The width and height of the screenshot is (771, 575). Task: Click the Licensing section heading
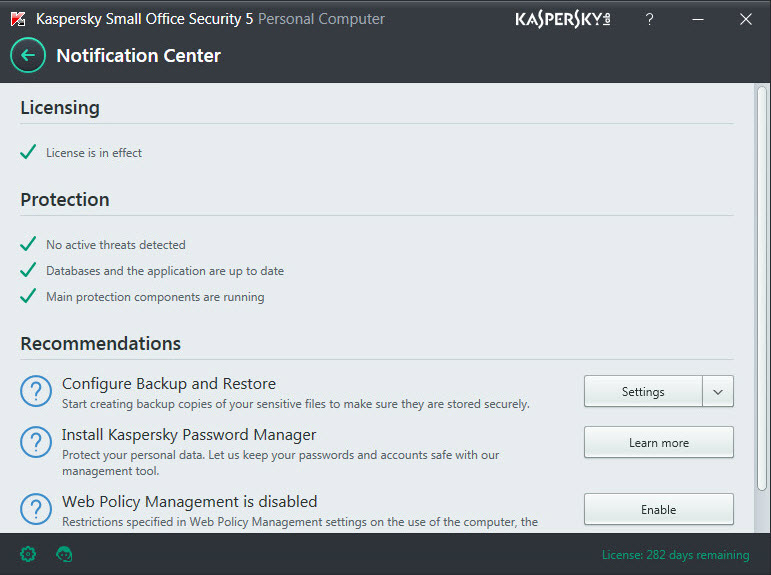pyautogui.click(x=60, y=108)
